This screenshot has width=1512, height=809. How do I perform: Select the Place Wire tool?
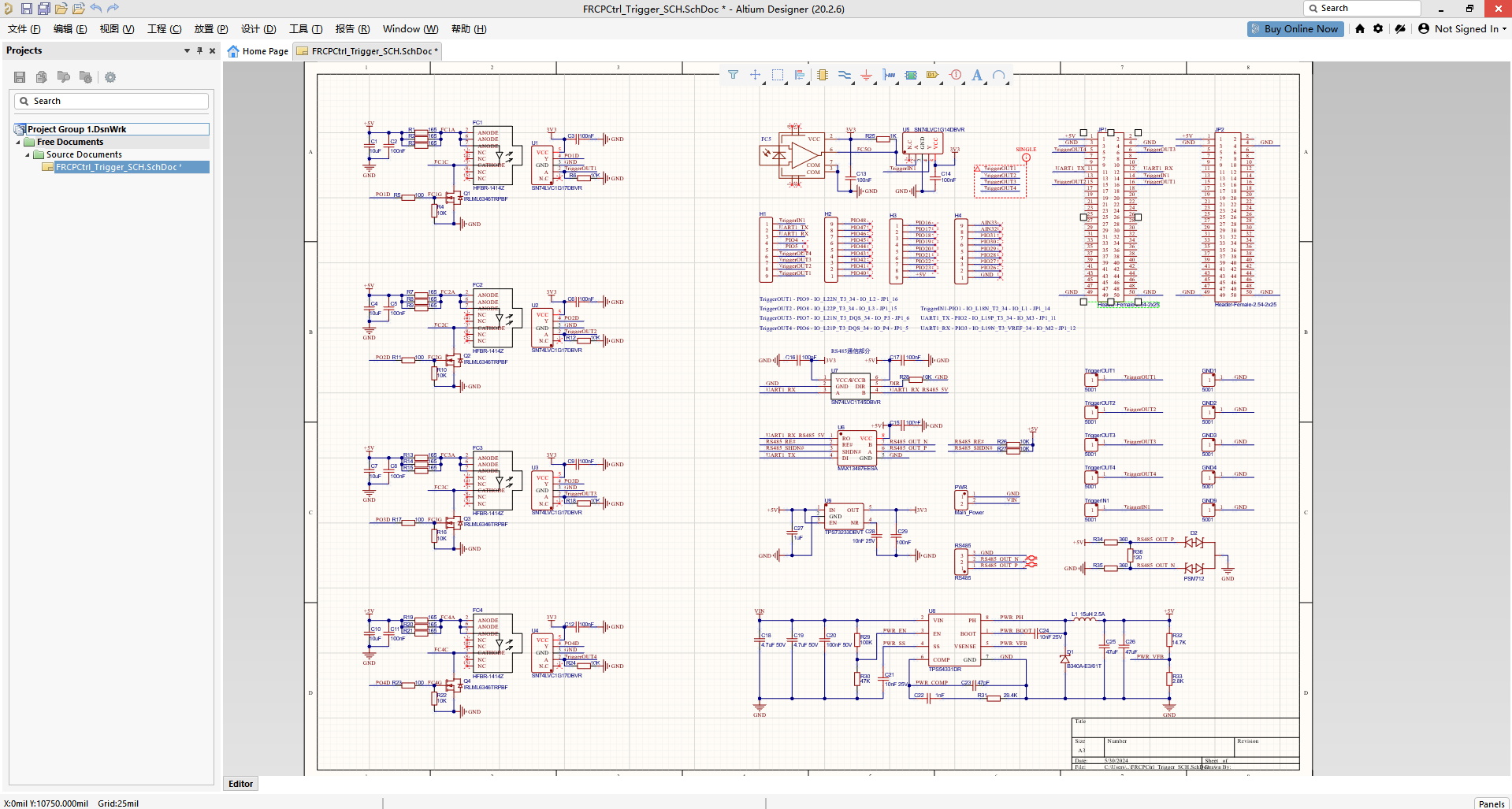click(845, 75)
